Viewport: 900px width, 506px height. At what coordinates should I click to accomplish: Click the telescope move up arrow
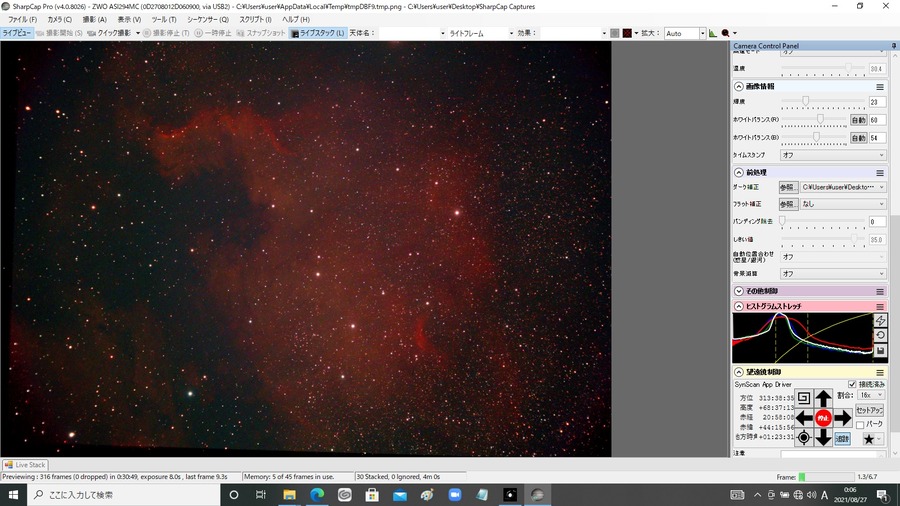[823, 398]
